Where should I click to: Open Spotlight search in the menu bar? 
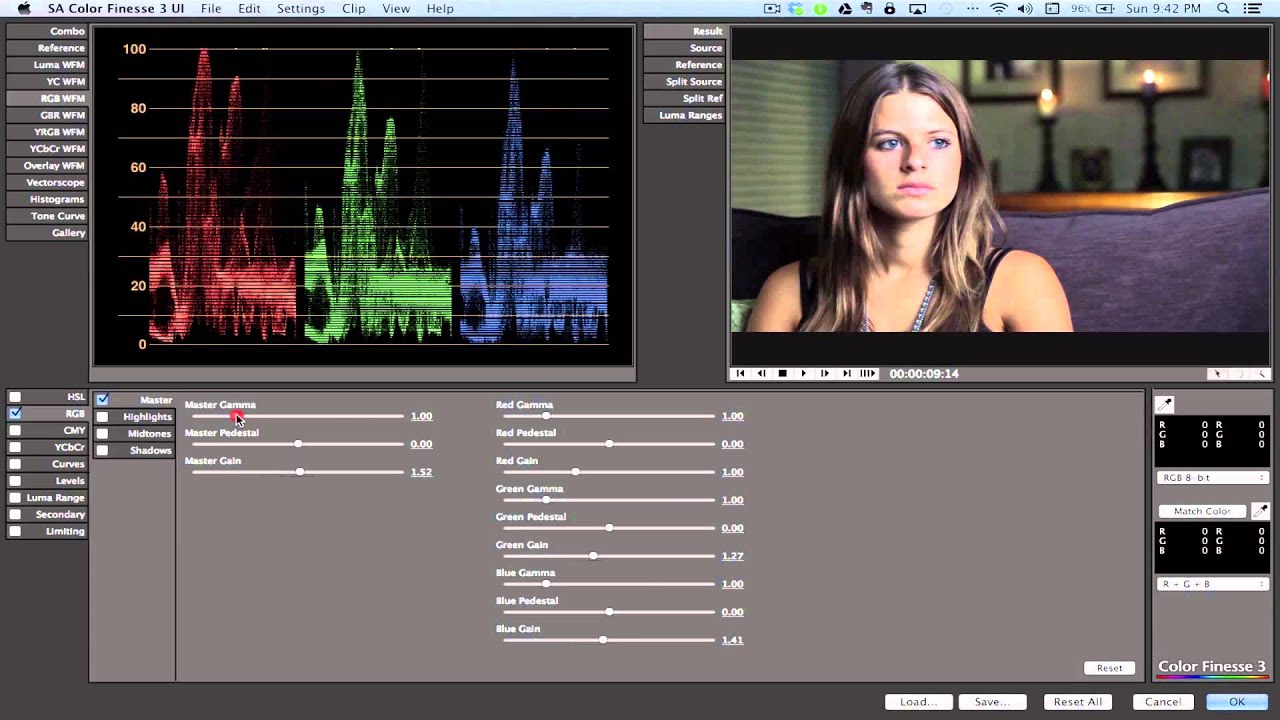pos(1223,8)
